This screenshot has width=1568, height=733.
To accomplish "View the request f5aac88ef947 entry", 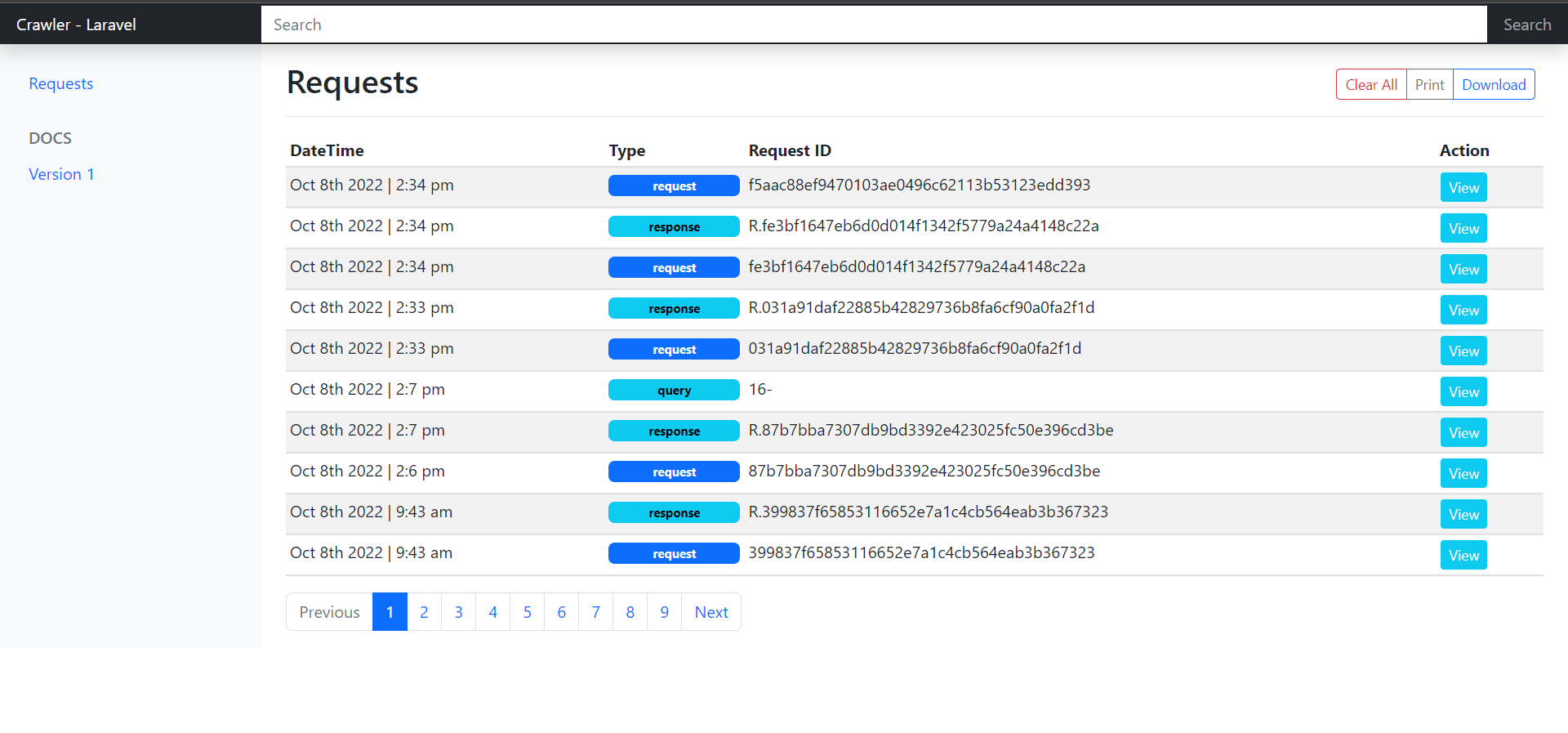I will [1463, 187].
